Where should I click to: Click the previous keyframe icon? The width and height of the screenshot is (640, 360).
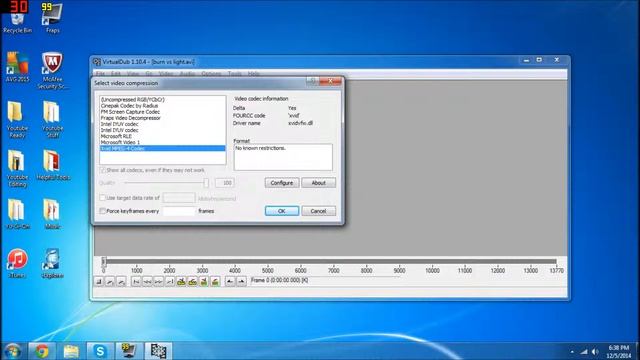point(181,282)
